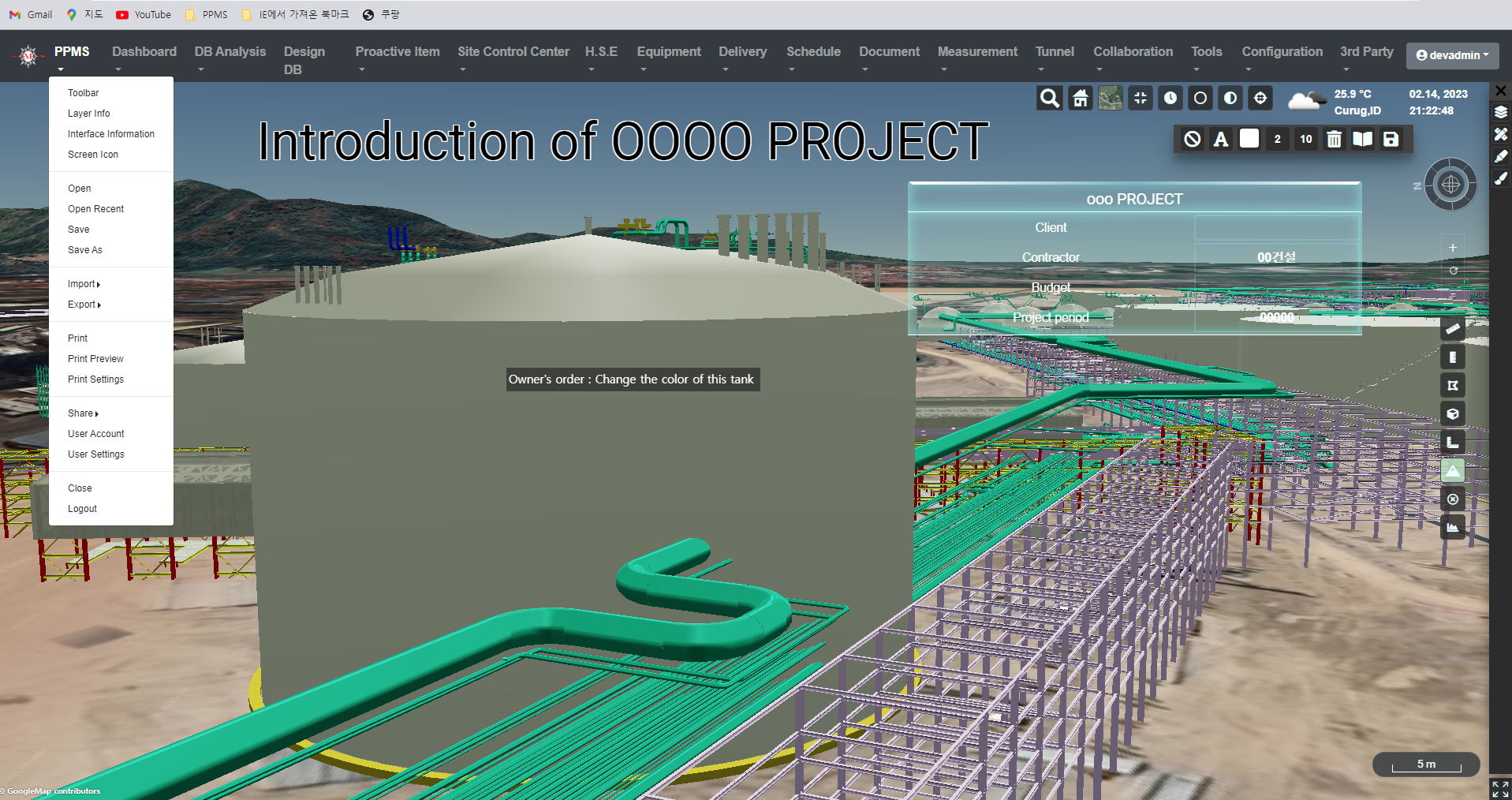Click the collapse/compress view icon

(1141, 99)
